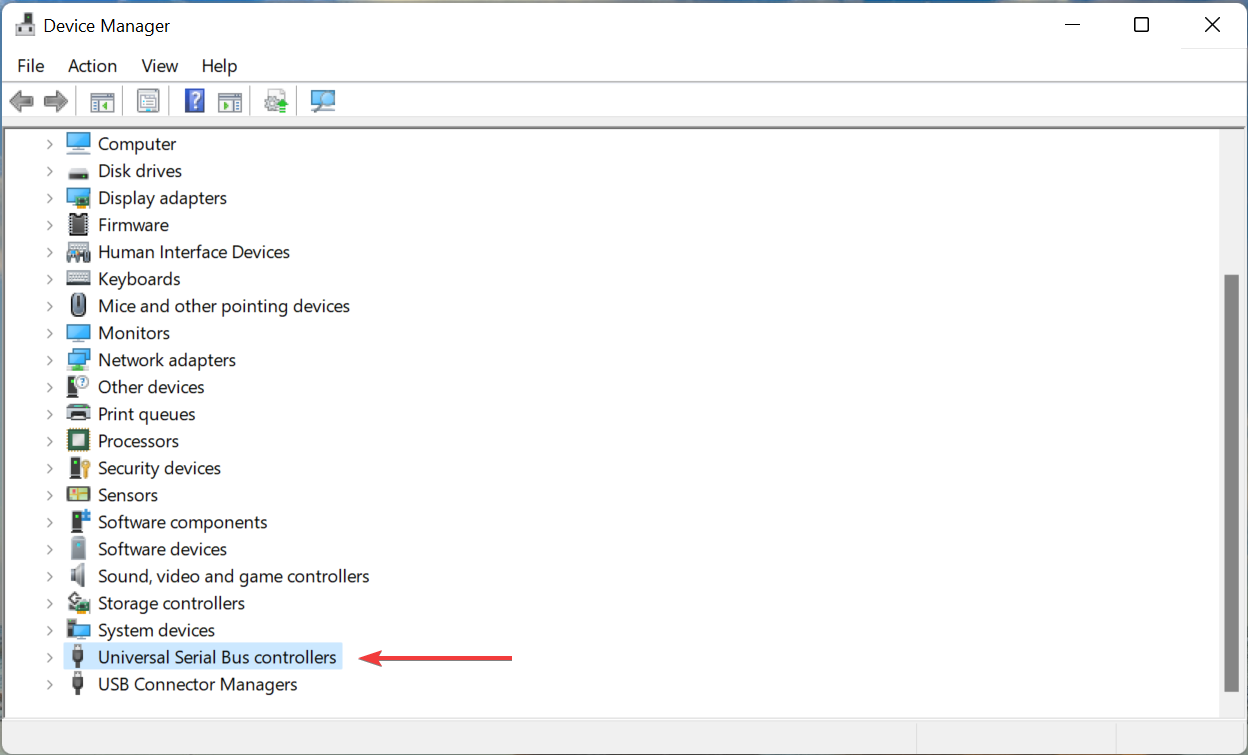Click the Back arrow toolbar icon
This screenshot has height=755, width=1248.
point(21,101)
